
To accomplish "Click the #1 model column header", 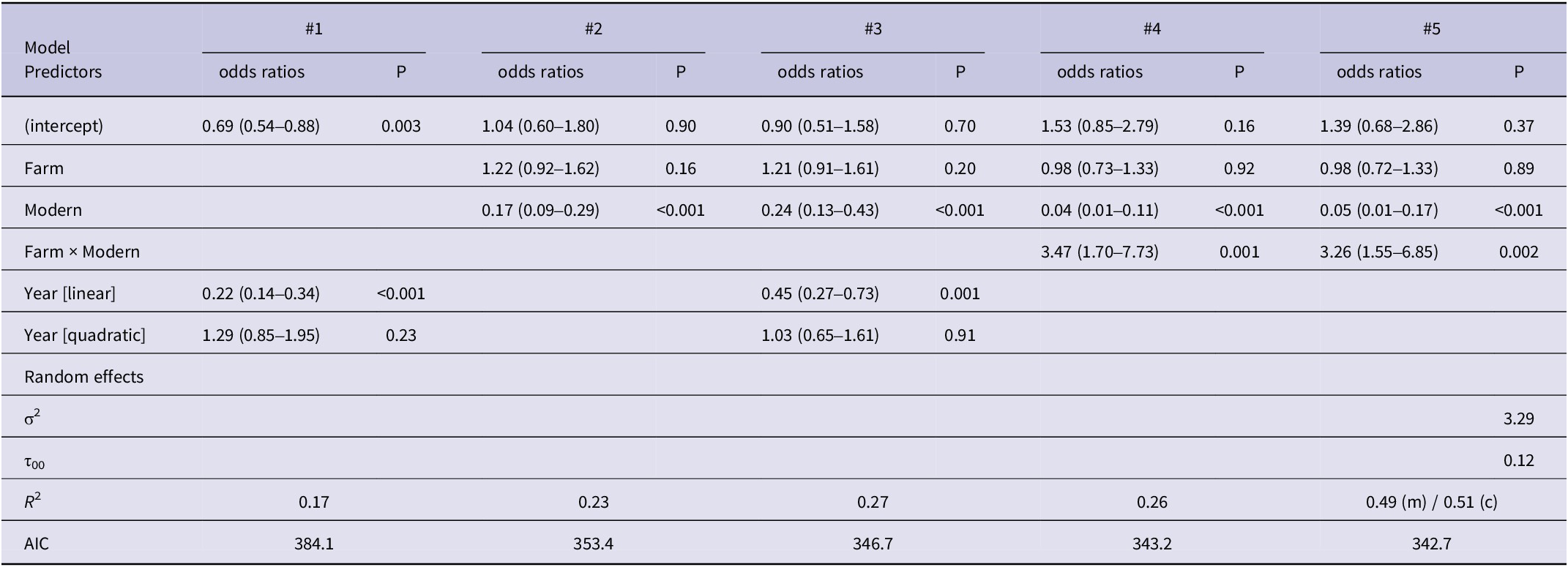I will pos(313,29).
